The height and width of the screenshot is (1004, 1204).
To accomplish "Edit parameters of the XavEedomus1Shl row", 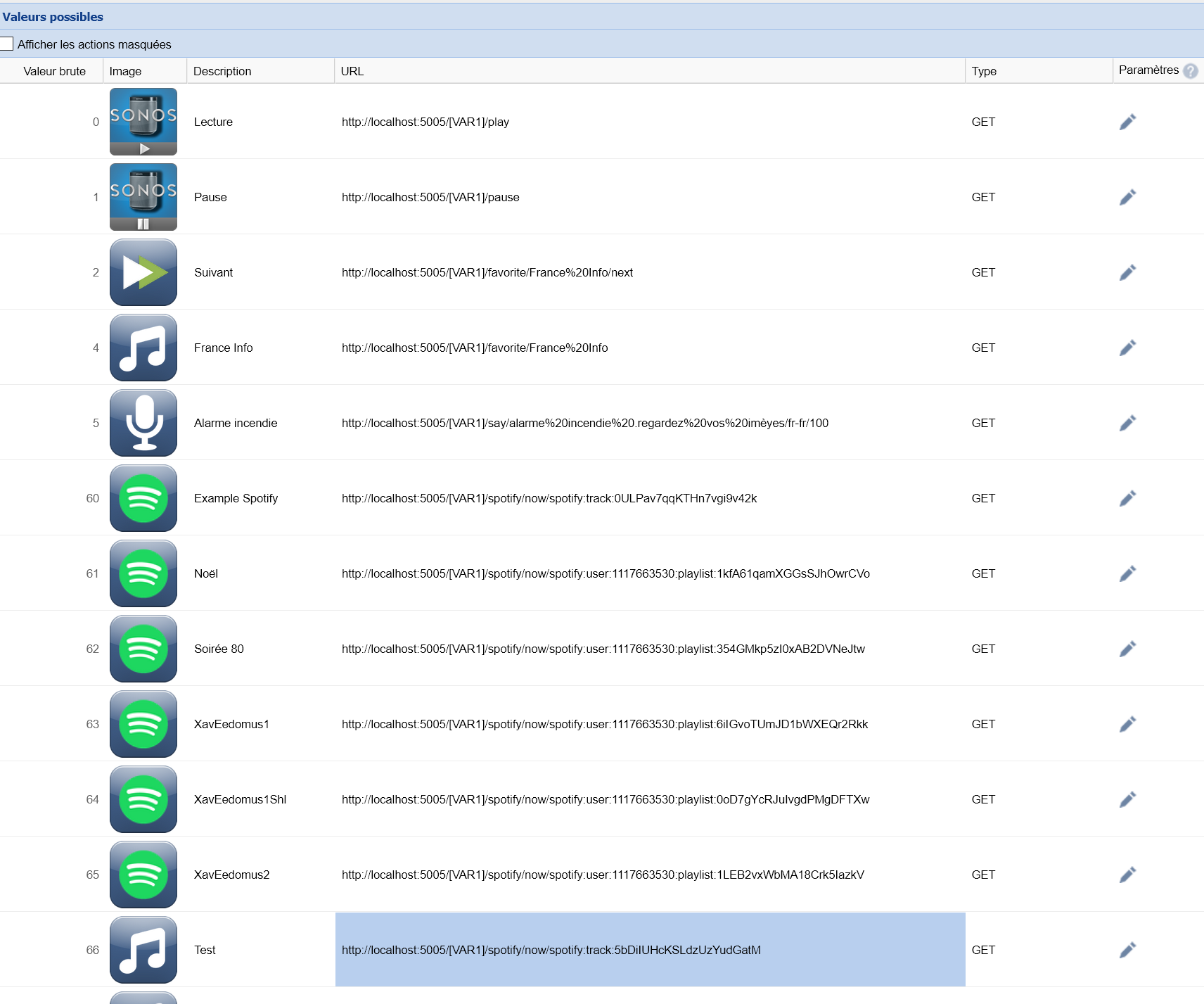I will [1127, 799].
